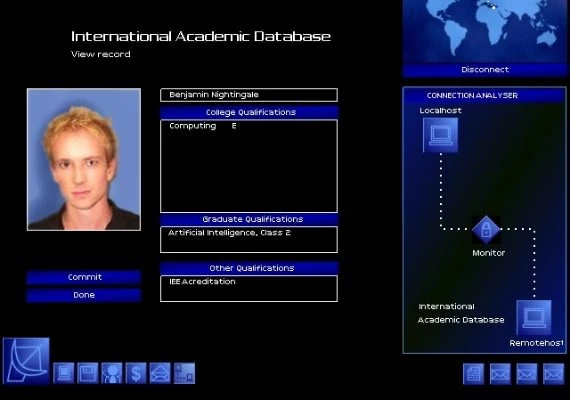The height and width of the screenshot is (400, 570).
Task: Open the agent status person icon
Action: 112,373
